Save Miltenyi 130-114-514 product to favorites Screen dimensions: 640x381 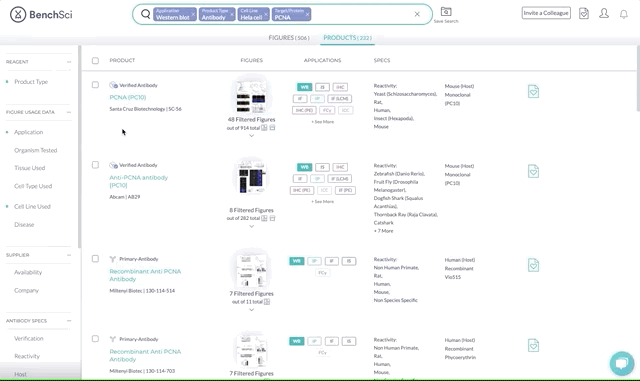click(x=533, y=265)
